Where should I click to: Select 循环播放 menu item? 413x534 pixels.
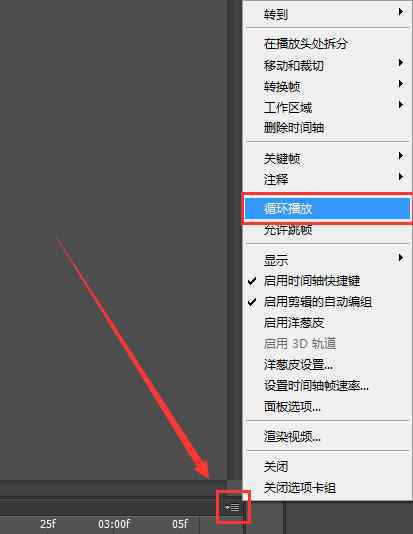coord(328,208)
